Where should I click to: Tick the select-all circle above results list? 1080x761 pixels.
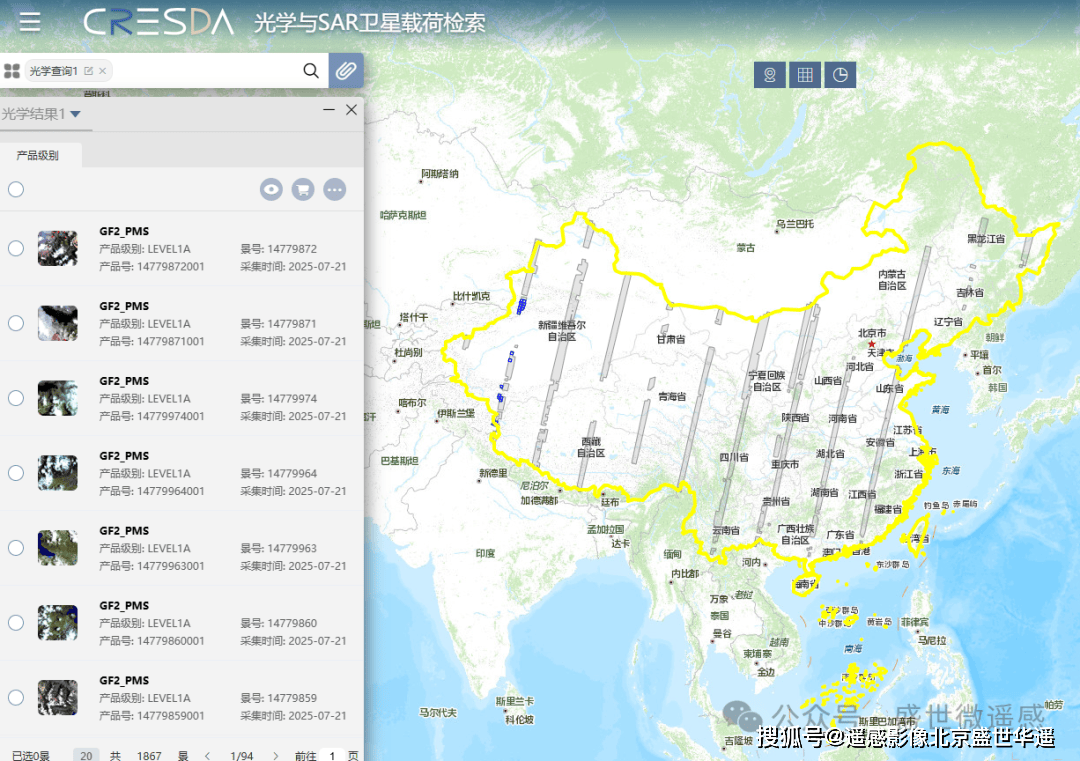(x=16, y=189)
